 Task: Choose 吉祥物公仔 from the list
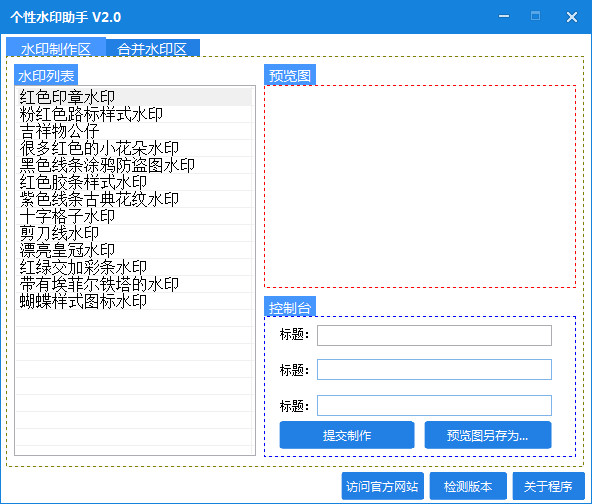click(x=134, y=131)
